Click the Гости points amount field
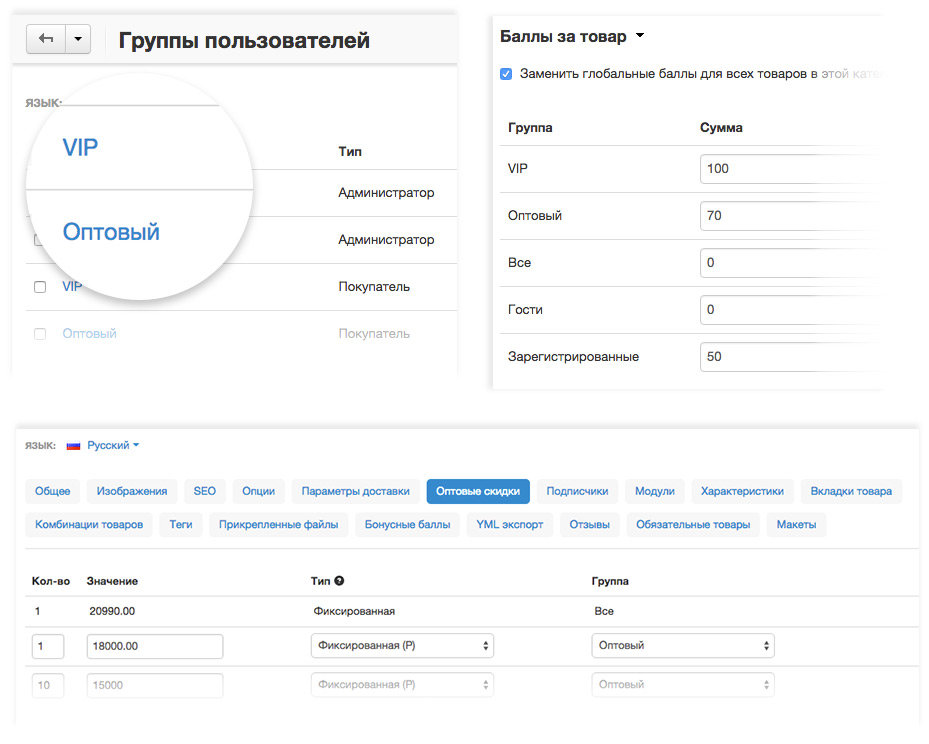This screenshot has height=744, width=929. (x=788, y=310)
